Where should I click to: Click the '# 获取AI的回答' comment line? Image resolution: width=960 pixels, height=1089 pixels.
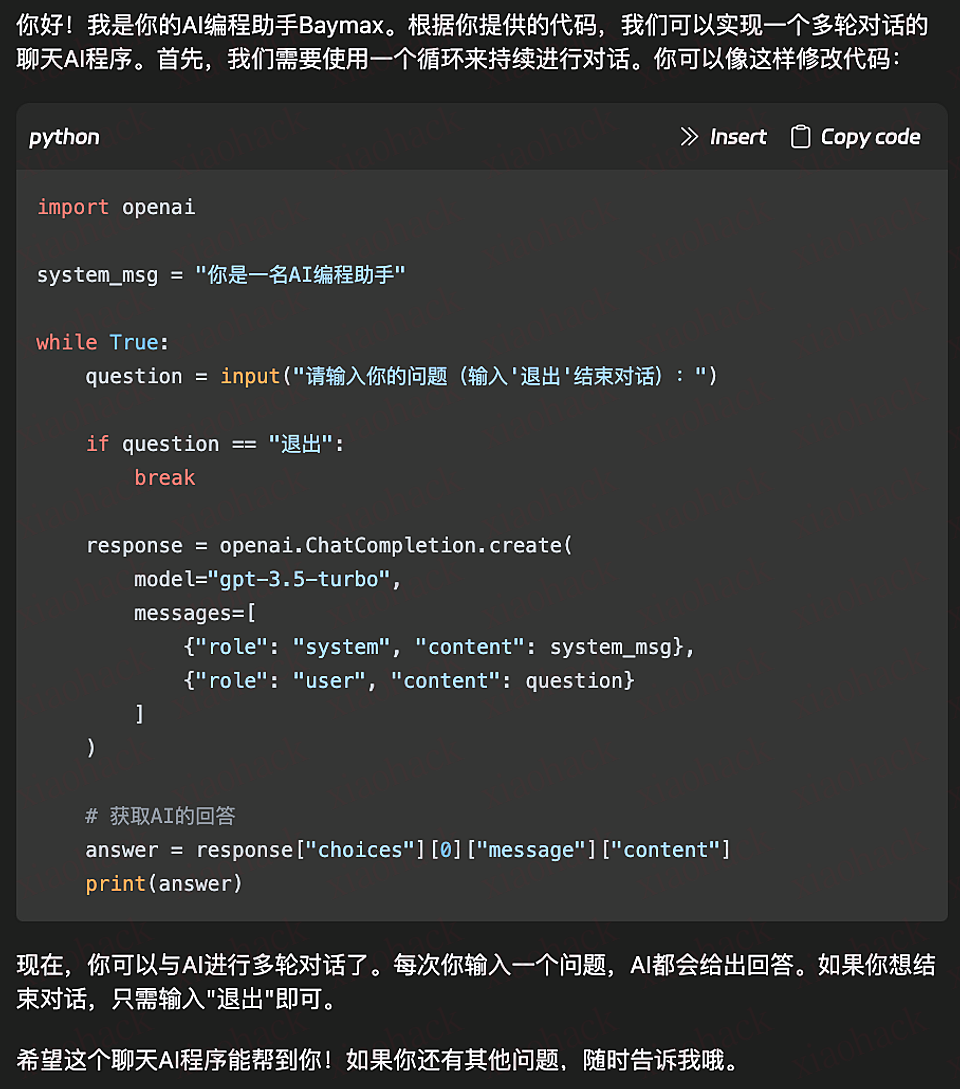click(160, 815)
